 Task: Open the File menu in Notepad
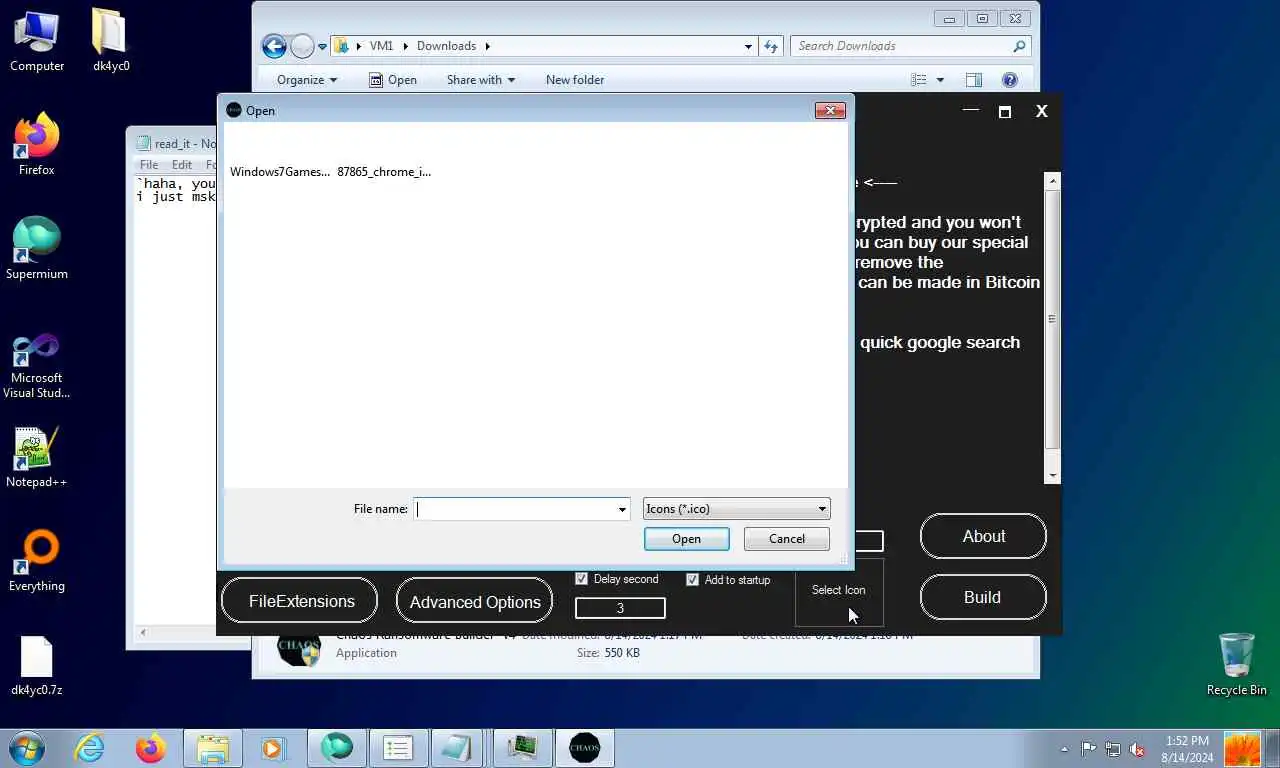point(149,165)
